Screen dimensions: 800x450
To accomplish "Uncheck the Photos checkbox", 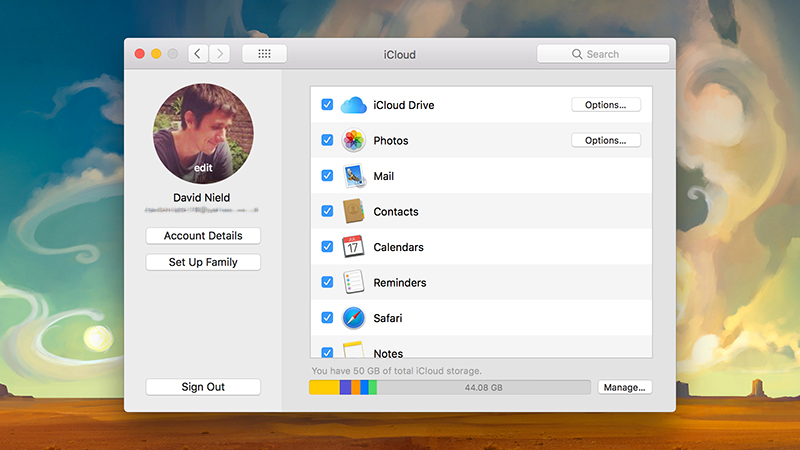I will click(327, 140).
